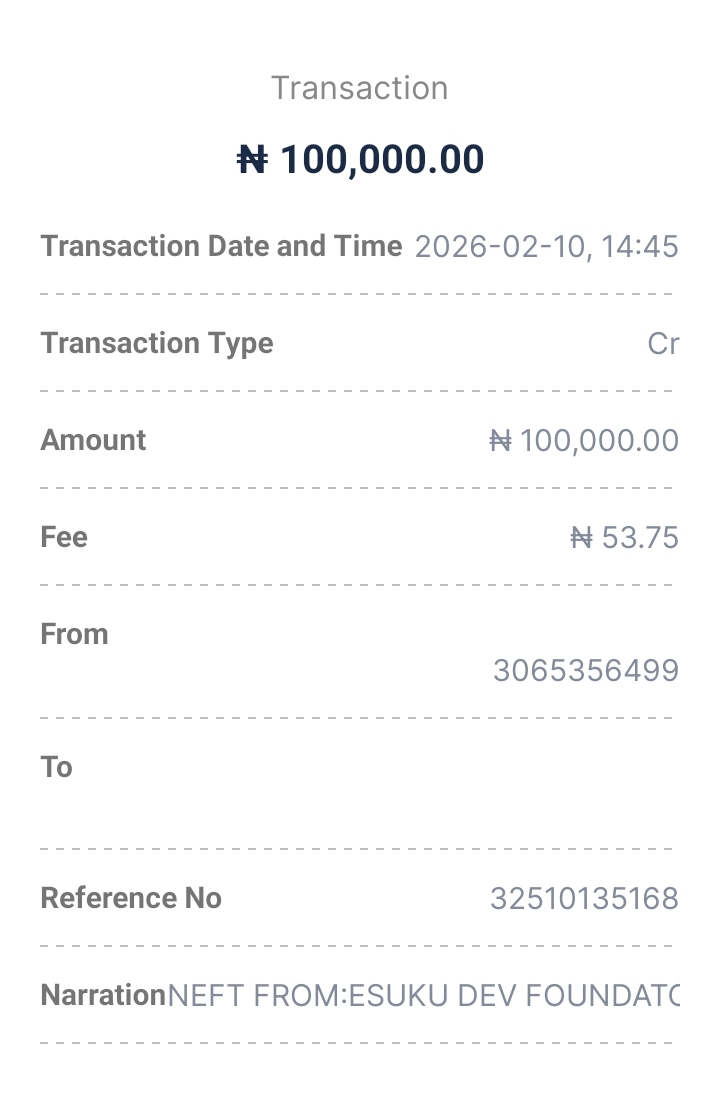The height and width of the screenshot is (1096, 720).
Task: Click the Cr transaction type value
Action: 663,343
